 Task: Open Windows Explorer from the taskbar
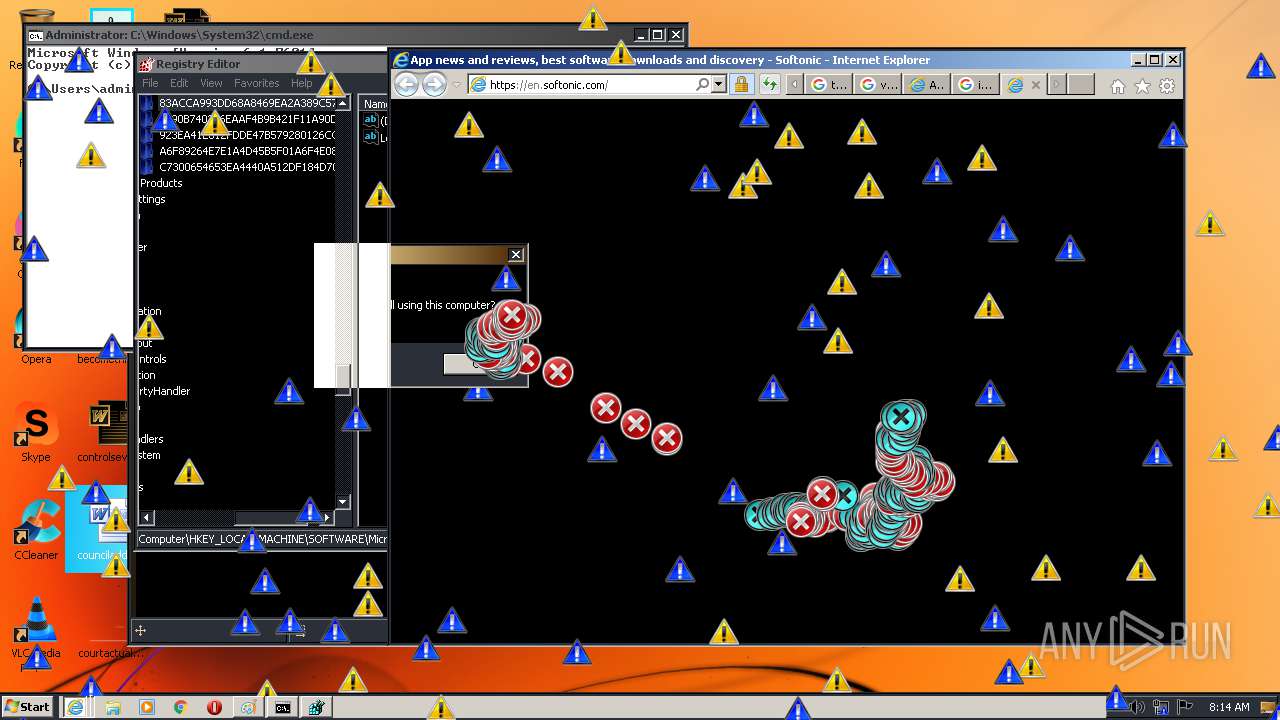tap(113, 707)
